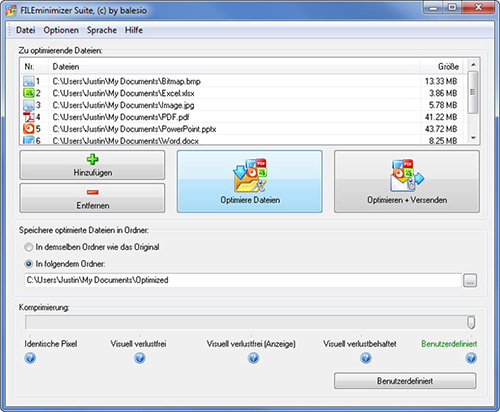Open help icon under Visuell verlustfrei (Anzeige)
This screenshot has height=412, width=500.
point(253,358)
